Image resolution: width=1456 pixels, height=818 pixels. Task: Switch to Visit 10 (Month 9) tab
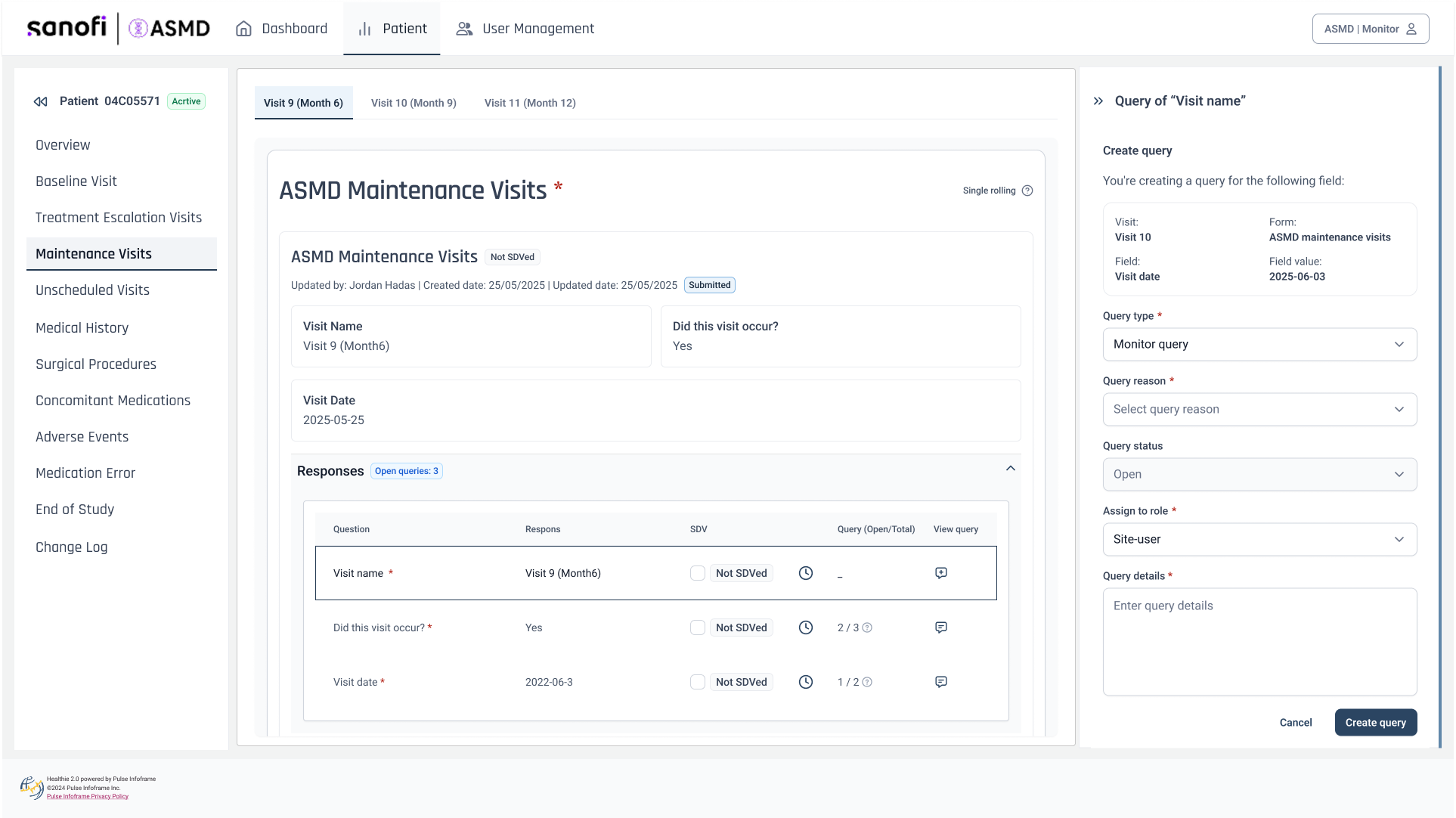tap(414, 103)
